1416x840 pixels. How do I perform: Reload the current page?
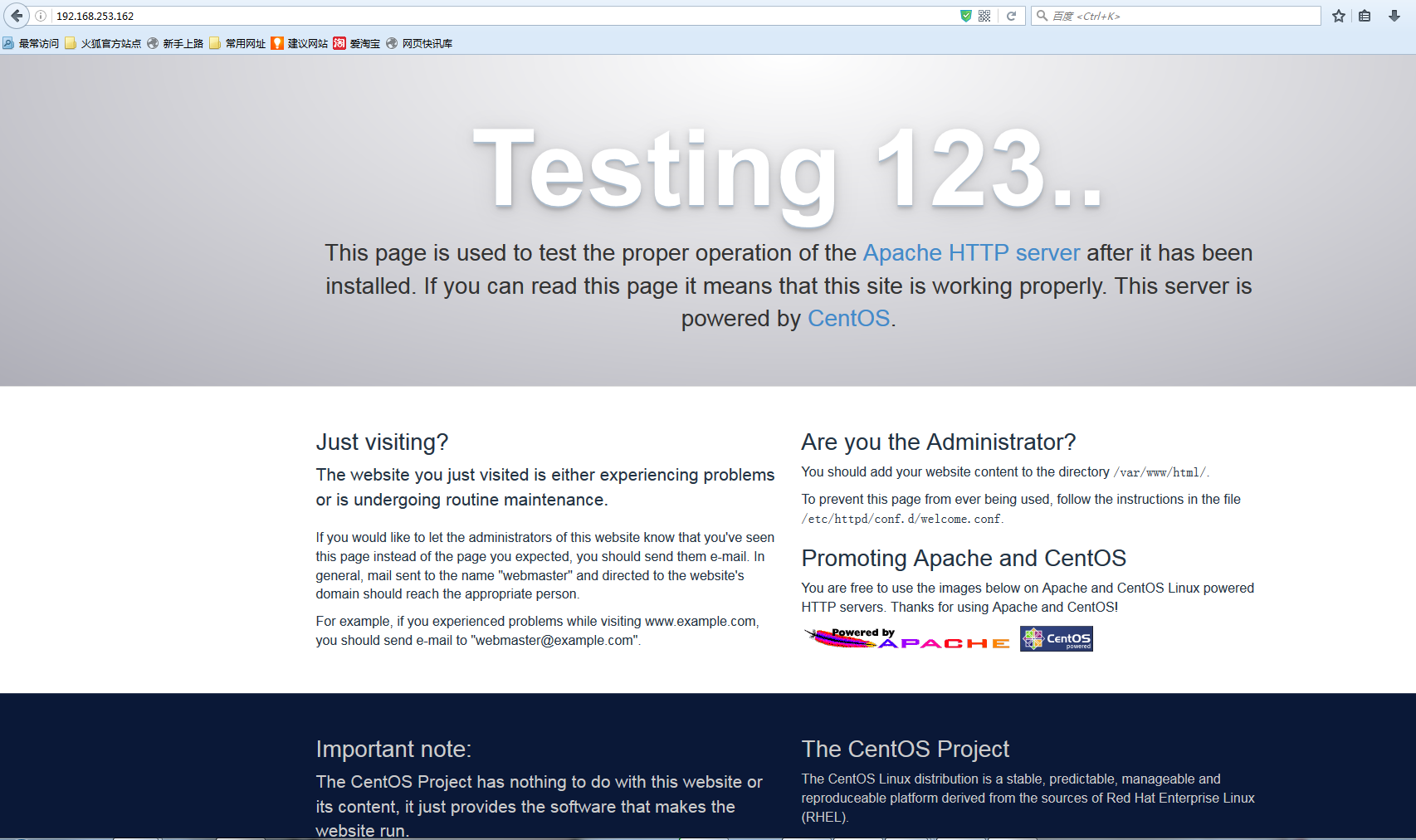click(x=1011, y=16)
